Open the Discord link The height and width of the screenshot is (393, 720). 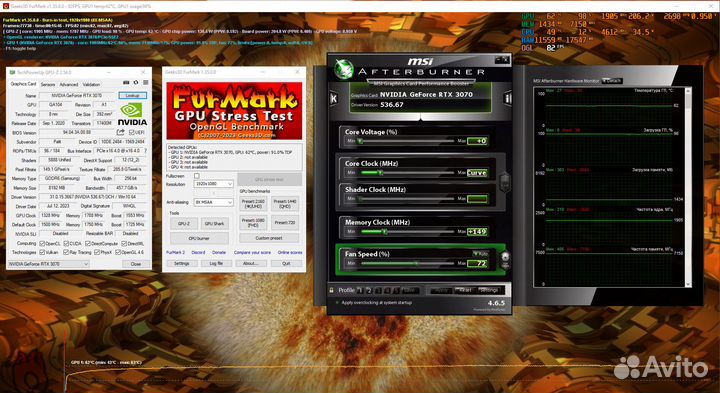198,253
